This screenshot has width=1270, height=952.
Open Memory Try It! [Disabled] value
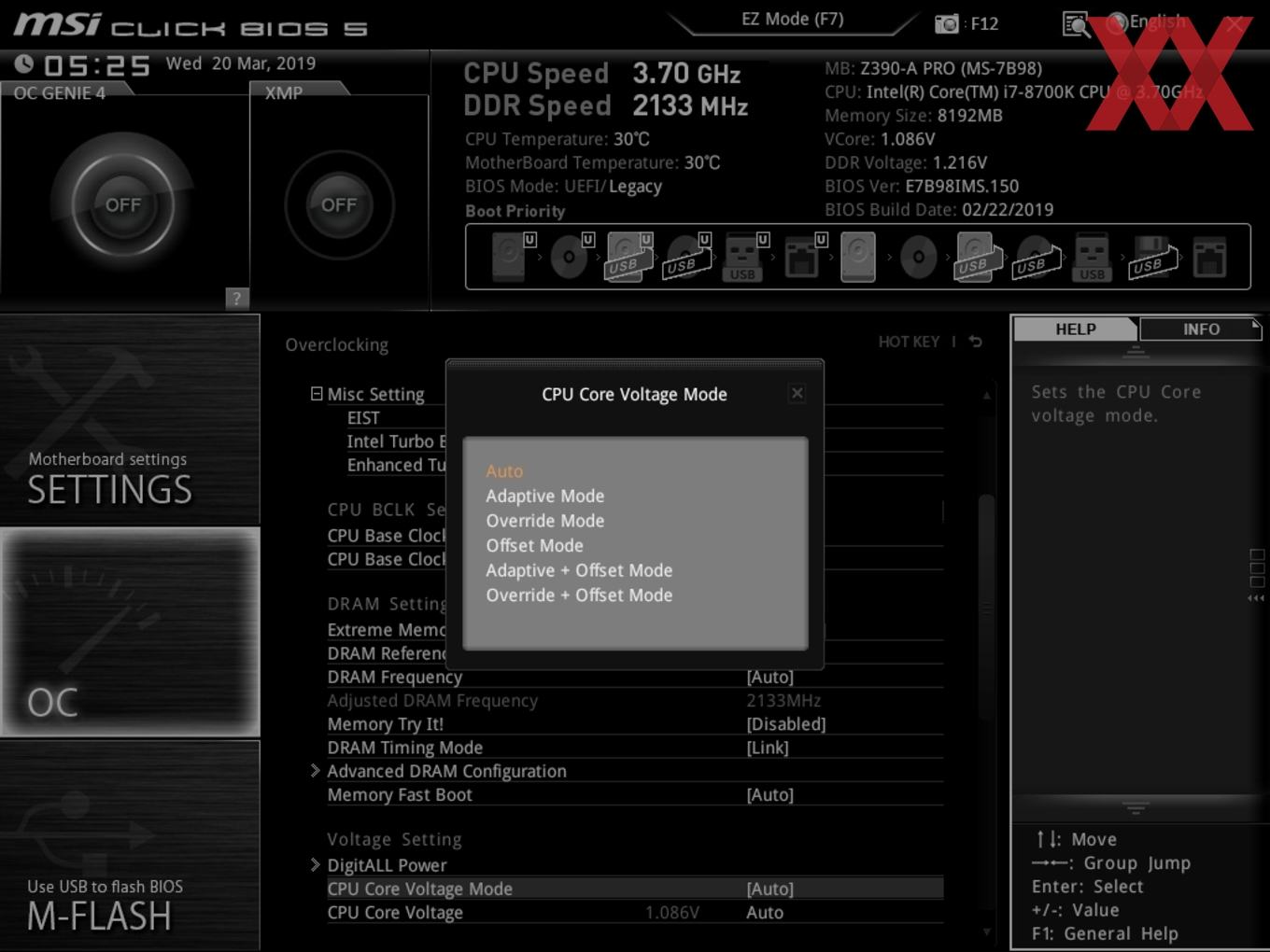[786, 724]
